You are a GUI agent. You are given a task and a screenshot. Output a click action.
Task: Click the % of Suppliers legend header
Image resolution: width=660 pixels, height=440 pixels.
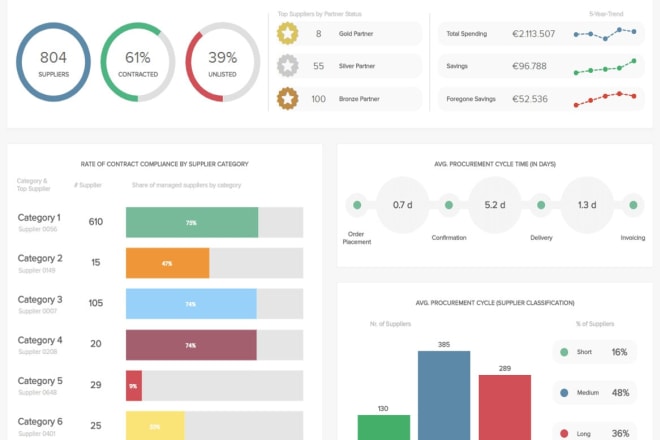coord(595,324)
